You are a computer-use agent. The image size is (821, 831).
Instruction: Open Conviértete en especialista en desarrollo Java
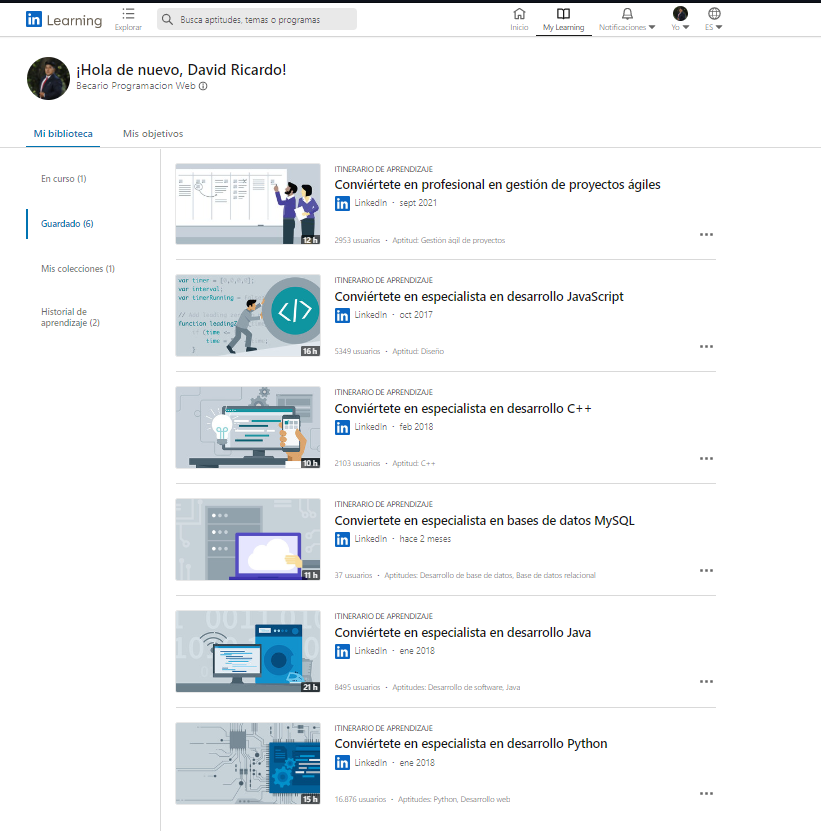pyautogui.click(x=462, y=632)
